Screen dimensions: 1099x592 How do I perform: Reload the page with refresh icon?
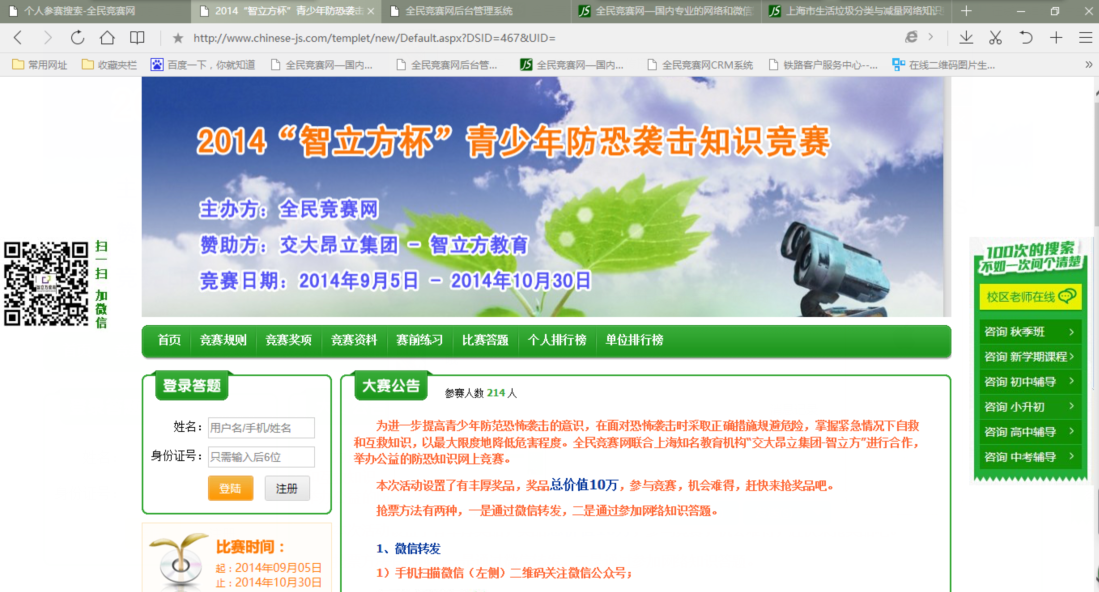point(77,38)
